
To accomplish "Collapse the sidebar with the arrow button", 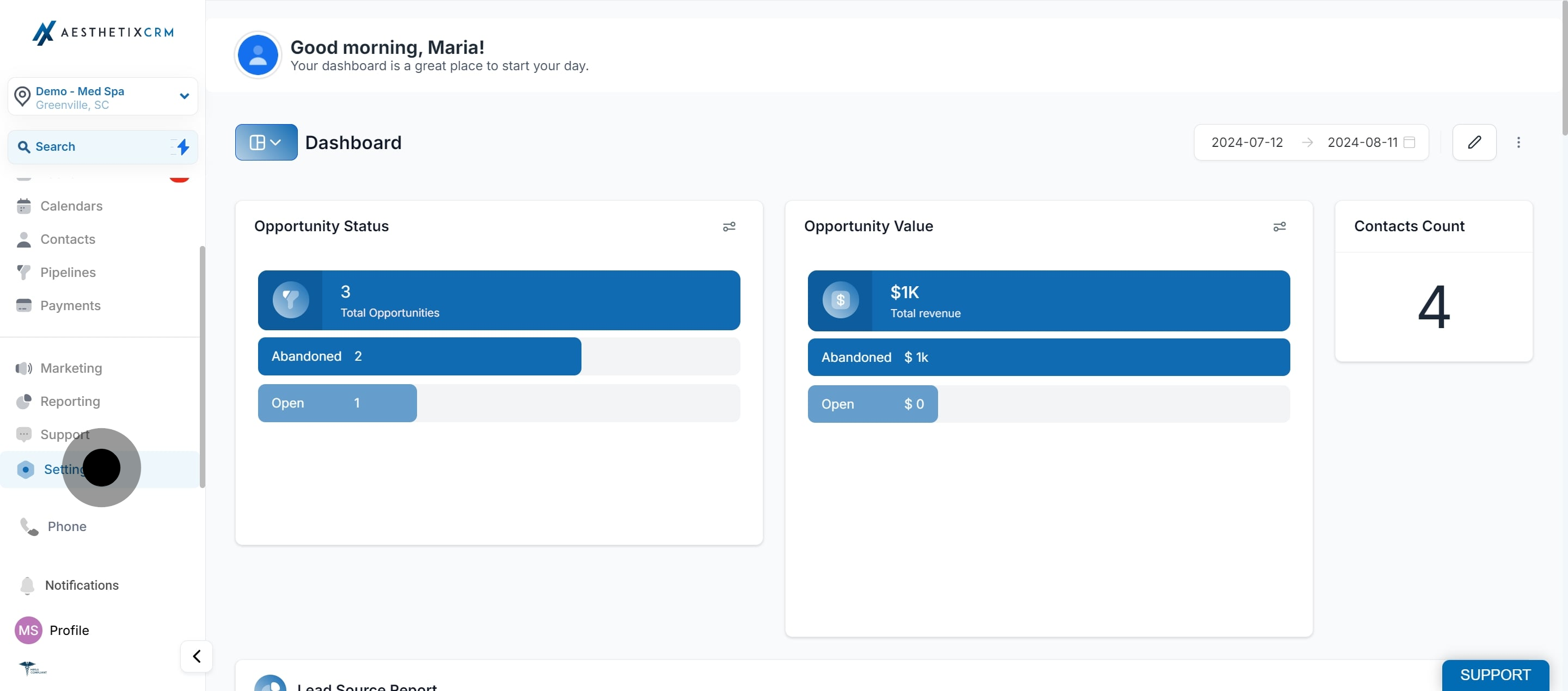I will pyautogui.click(x=196, y=656).
